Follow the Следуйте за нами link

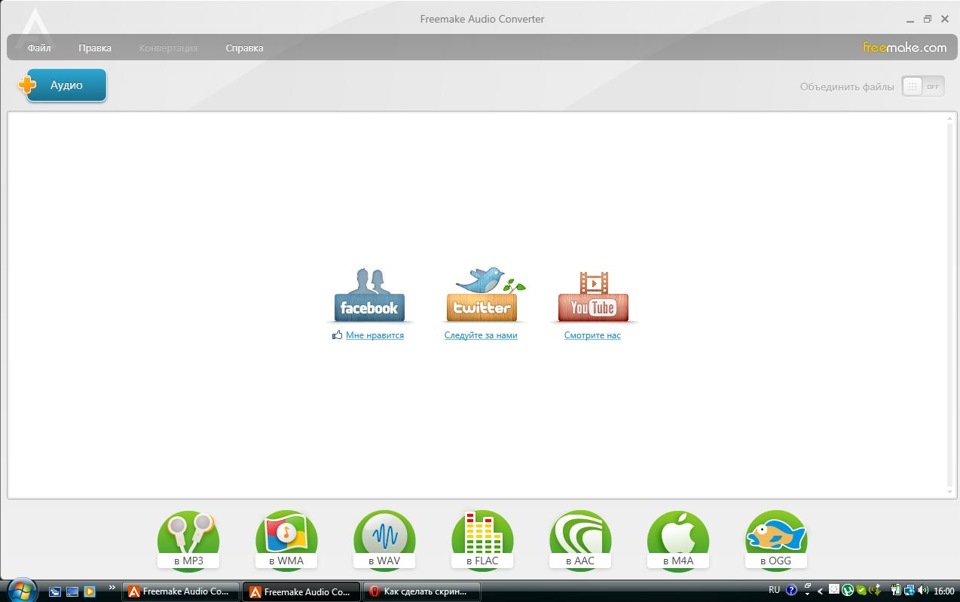coord(481,335)
